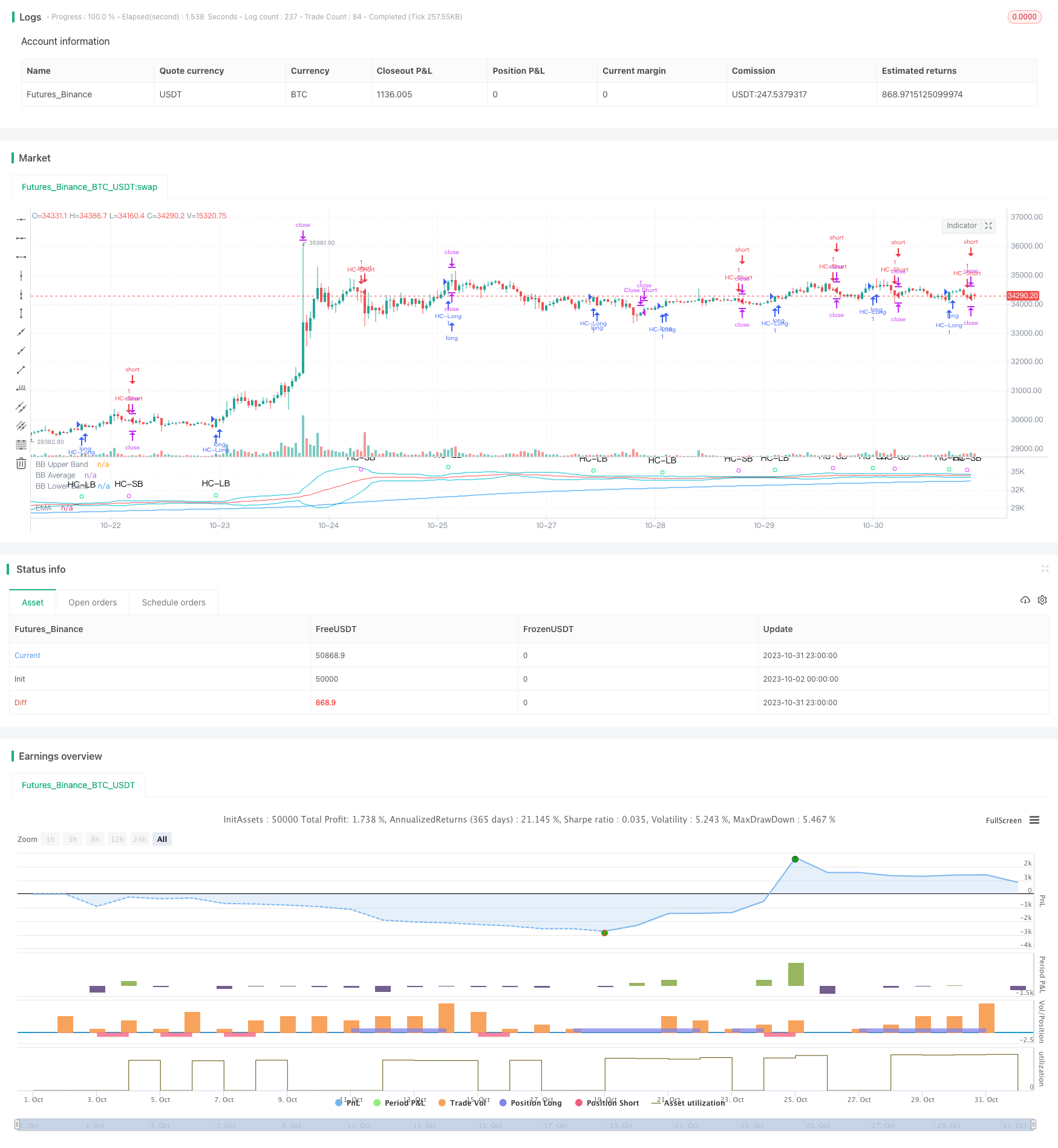Click the FreeUSDT value 50868.9
The width and height of the screenshot is (1058, 1148).
click(x=330, y=655)
